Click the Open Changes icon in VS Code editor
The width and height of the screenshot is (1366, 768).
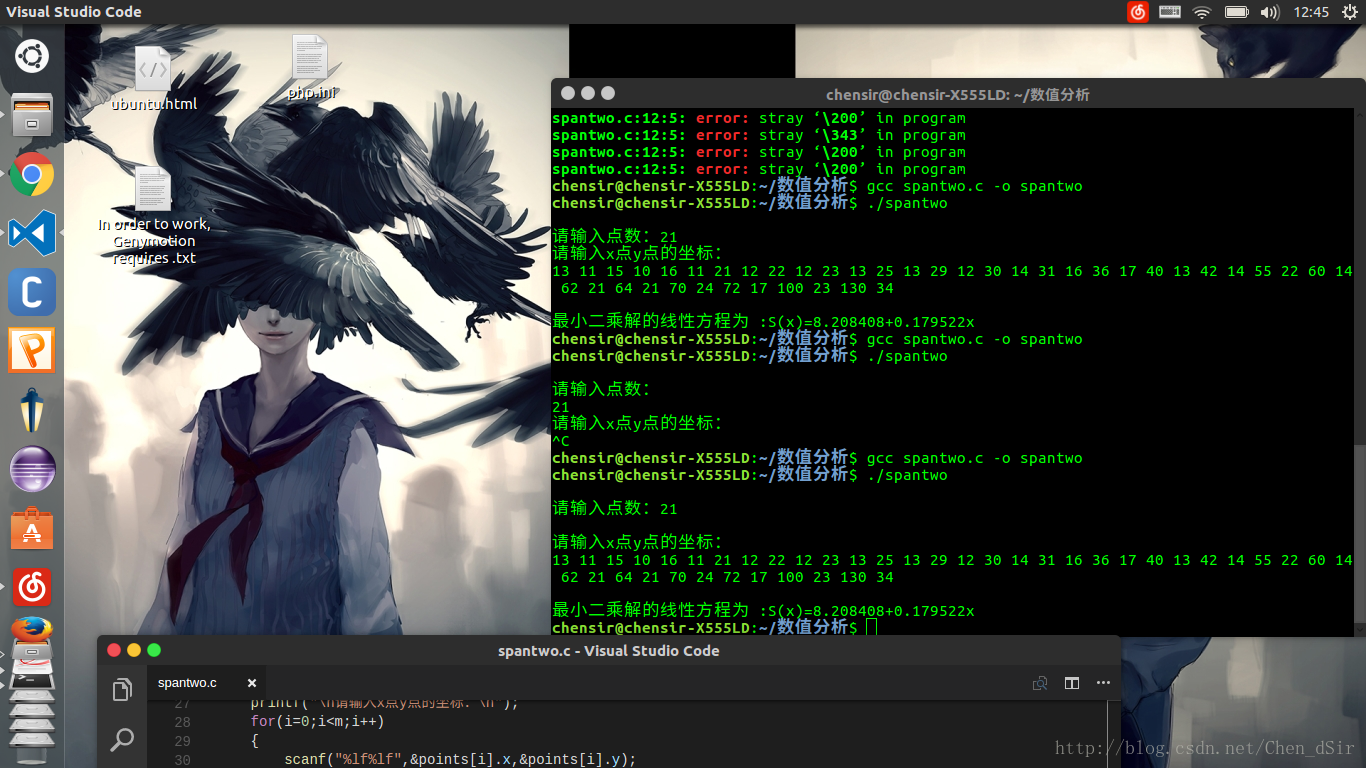point(1040,683)
